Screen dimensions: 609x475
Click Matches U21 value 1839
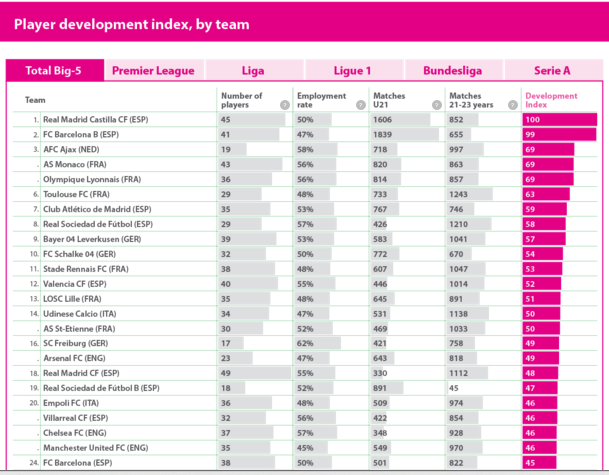click(382, 135)
